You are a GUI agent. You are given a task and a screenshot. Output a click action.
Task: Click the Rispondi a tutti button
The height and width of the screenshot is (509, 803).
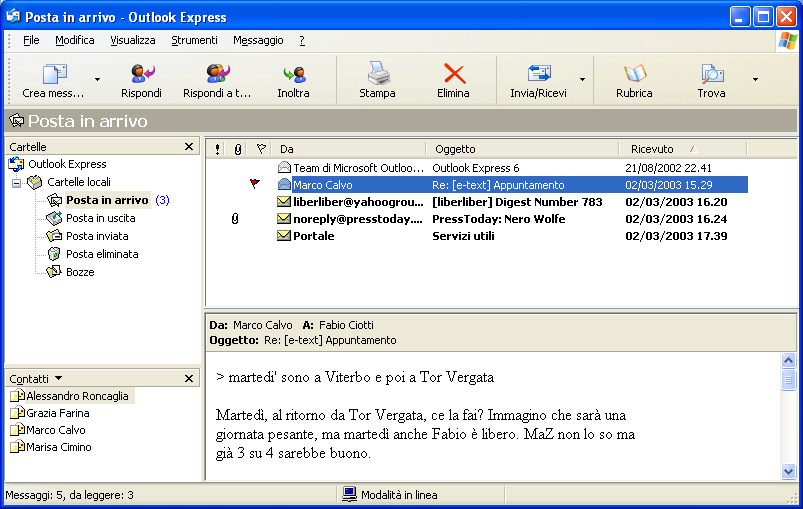(x=217, y=81)
